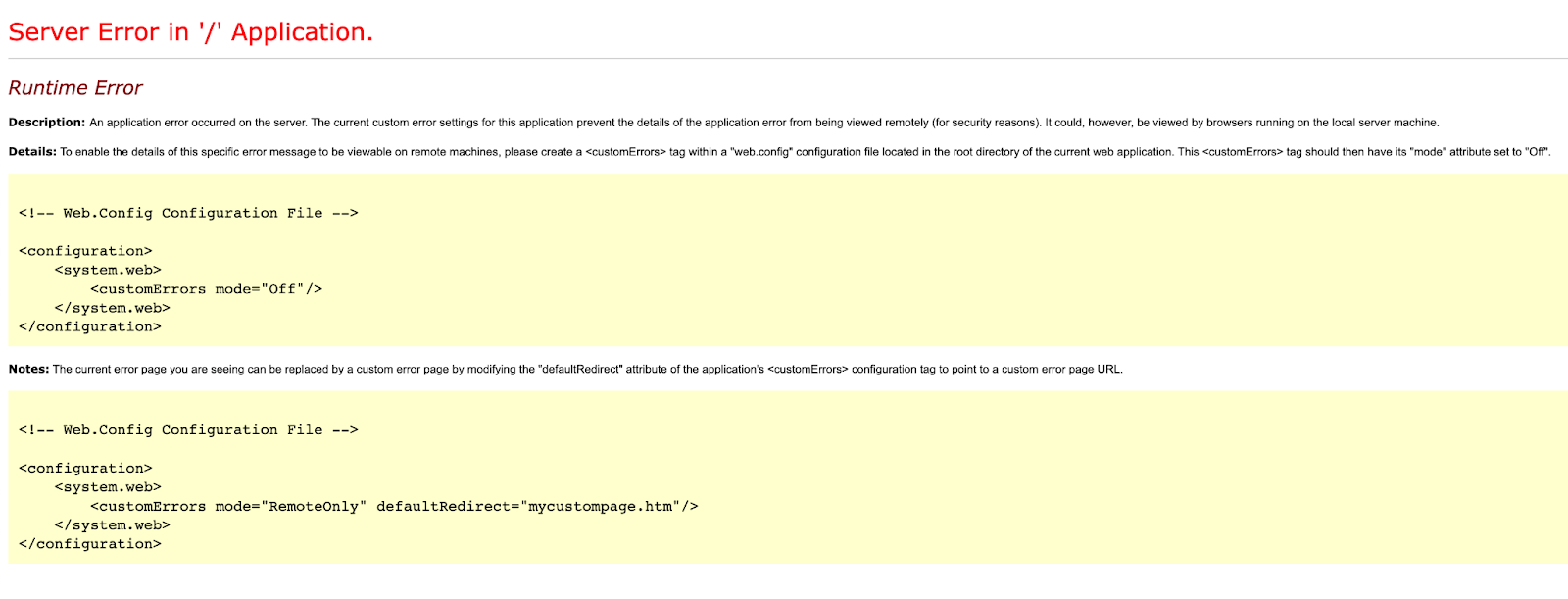Click 'An application error occurred on the server' text
This screenshot has height=599, width=1568.
[198, 123]
